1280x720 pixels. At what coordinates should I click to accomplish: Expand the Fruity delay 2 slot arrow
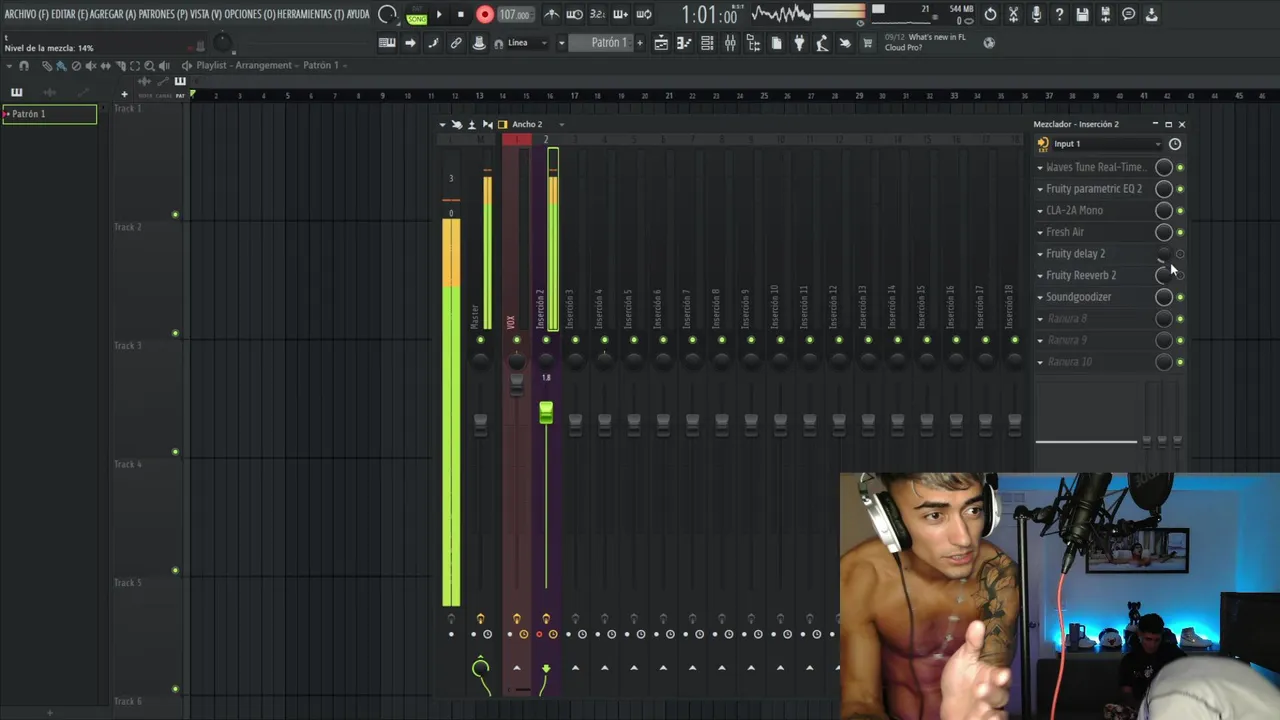(x=1040, y=254)
